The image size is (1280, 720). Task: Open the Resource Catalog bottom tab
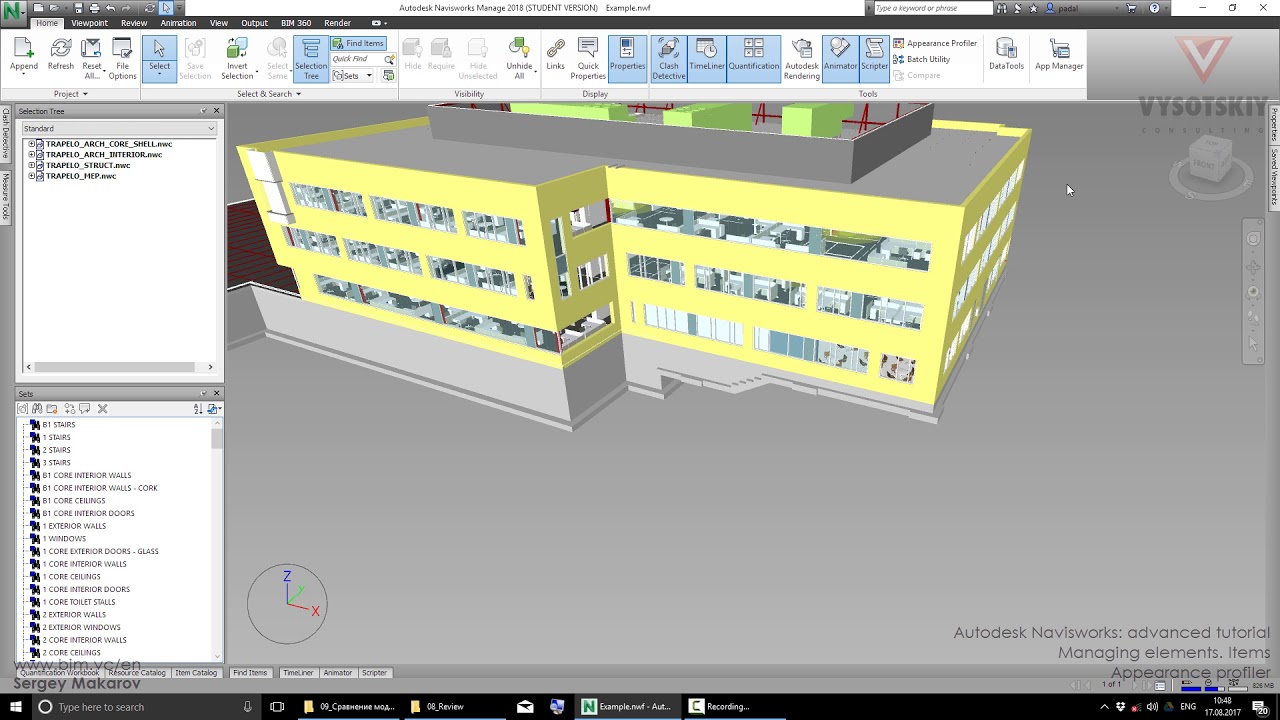click(137, 673)
